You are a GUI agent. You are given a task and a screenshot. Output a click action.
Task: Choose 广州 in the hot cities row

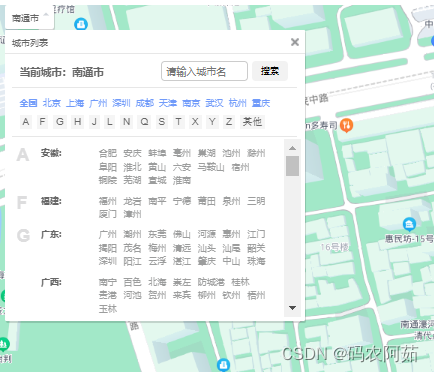coord(98,103)
